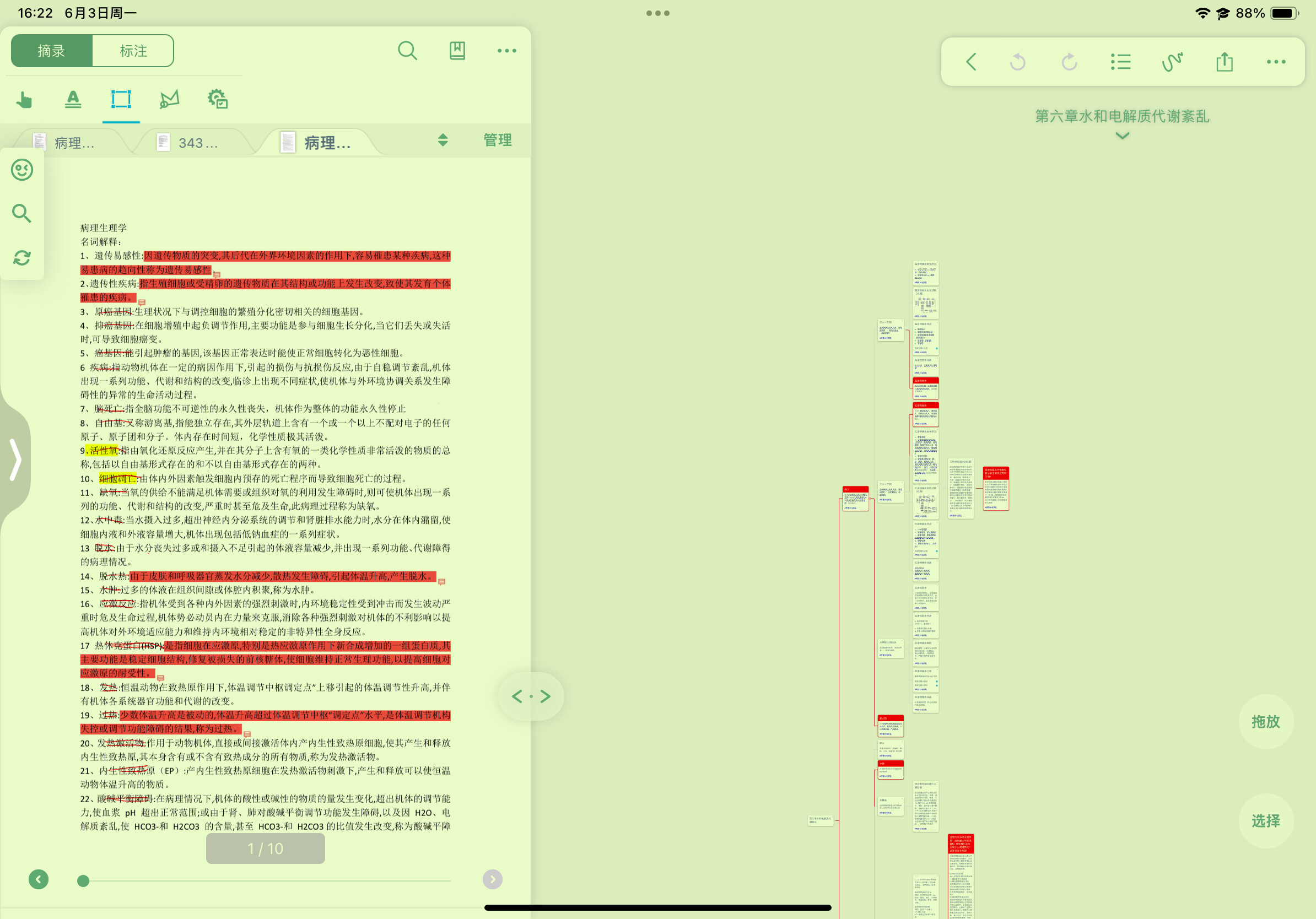Open the outline list view icon
The image size is (1316, 919).
[1120, 62]
